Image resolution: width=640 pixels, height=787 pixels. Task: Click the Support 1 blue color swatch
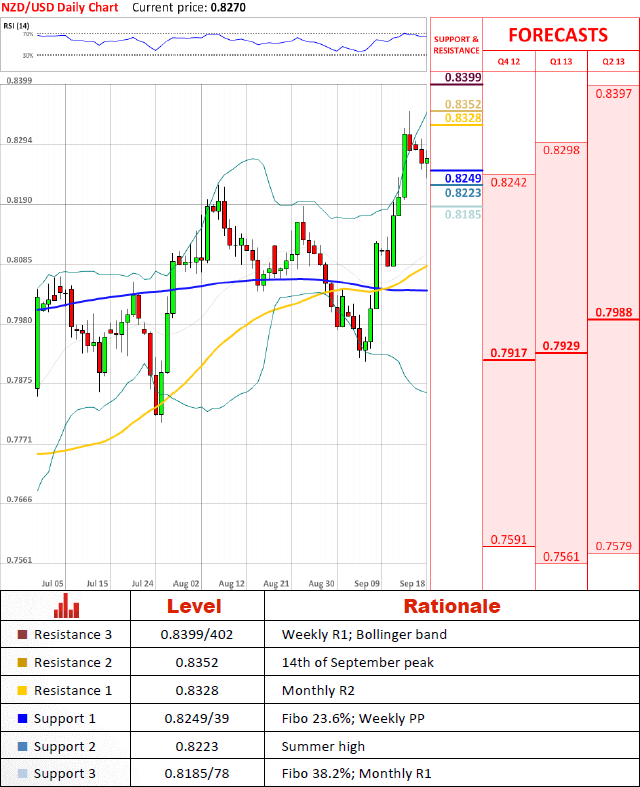tap(22, 718)
